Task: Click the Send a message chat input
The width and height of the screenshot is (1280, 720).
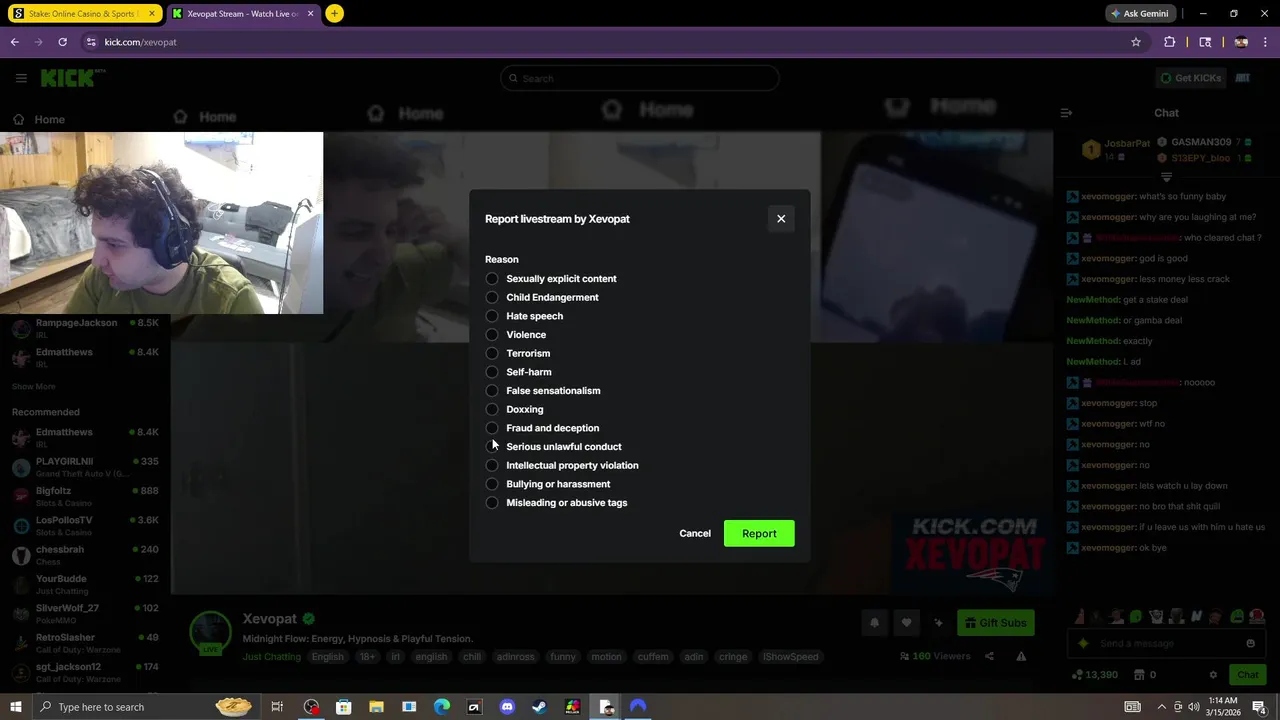Action: click(x=1165, y=644)
